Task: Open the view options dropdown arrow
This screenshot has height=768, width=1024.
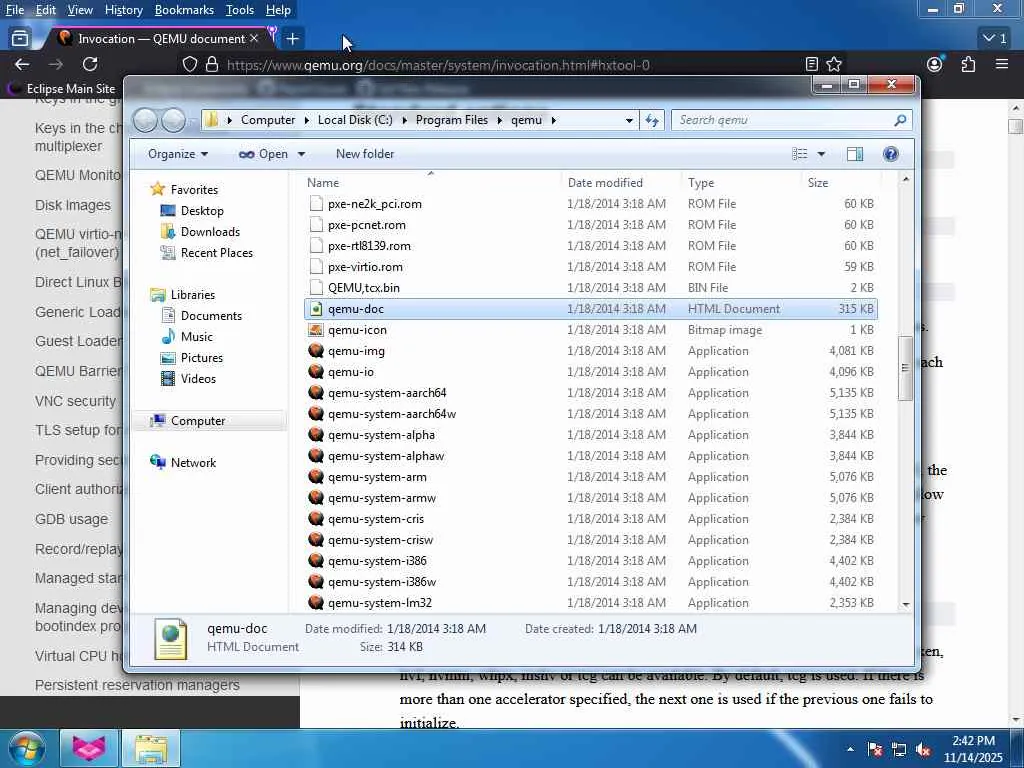Action: coord(822,154)
